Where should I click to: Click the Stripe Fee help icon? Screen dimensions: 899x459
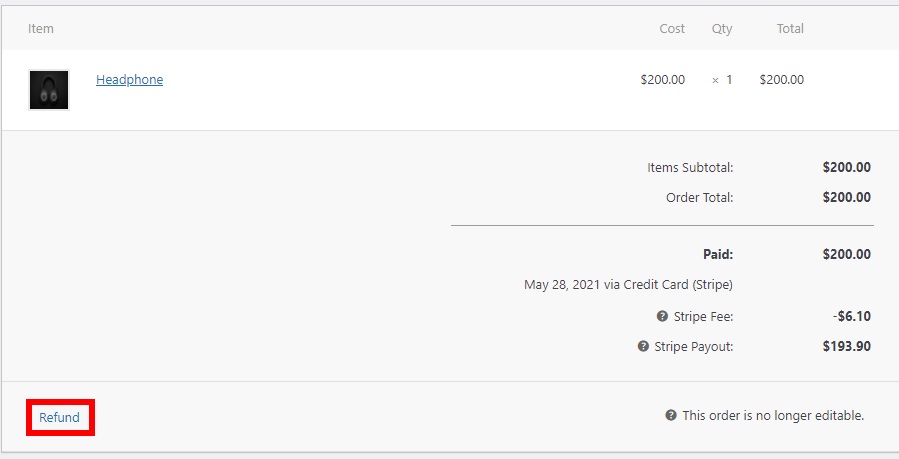662,316
